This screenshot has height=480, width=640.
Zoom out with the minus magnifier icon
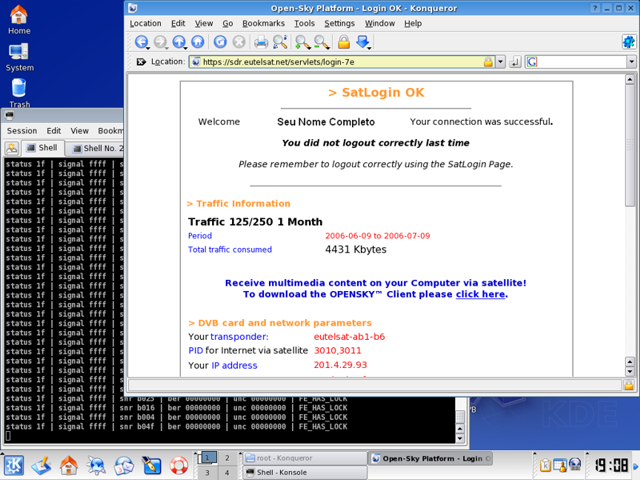321,42
